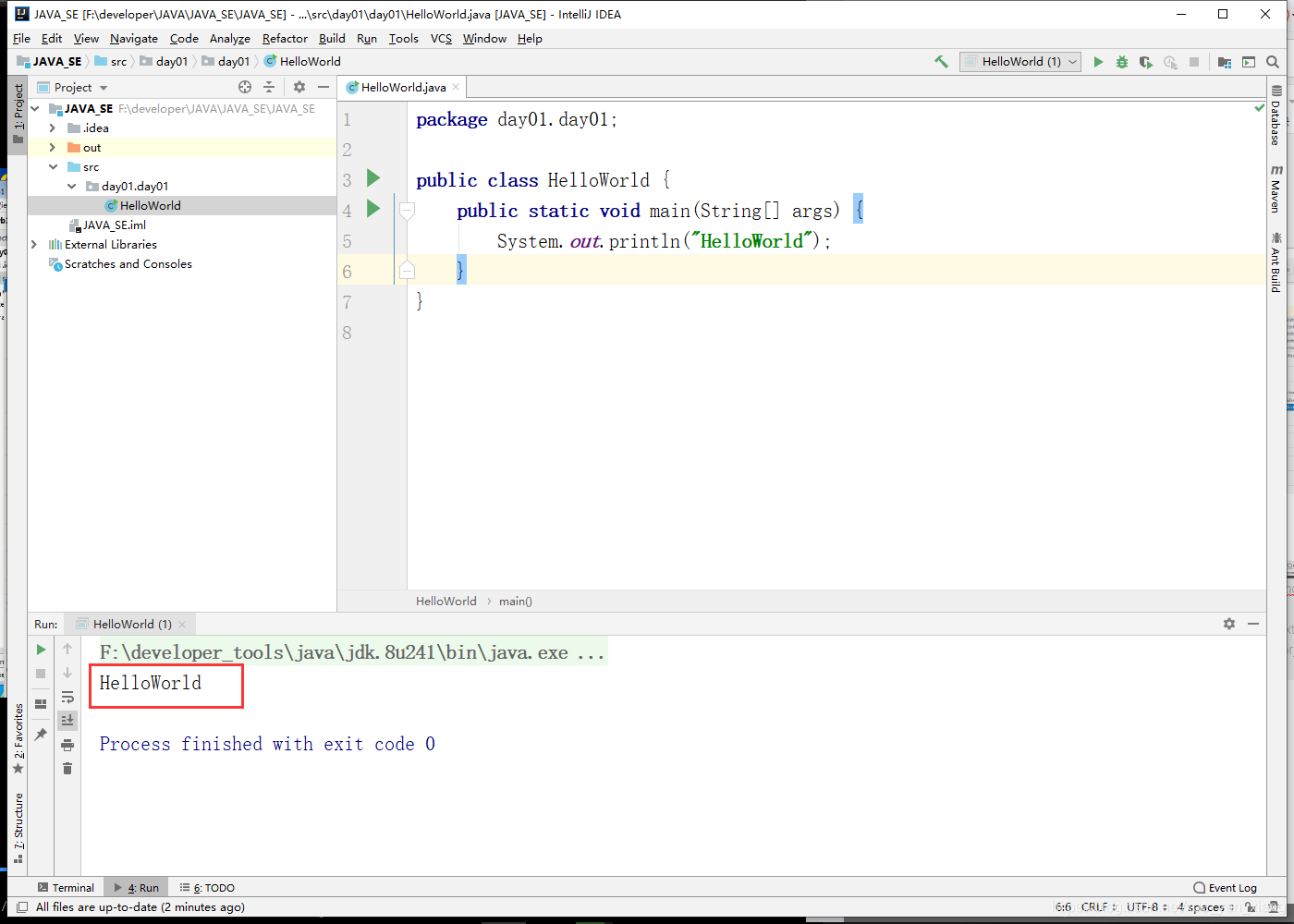Start debugging with the green bug icon

click(1122, 62)
